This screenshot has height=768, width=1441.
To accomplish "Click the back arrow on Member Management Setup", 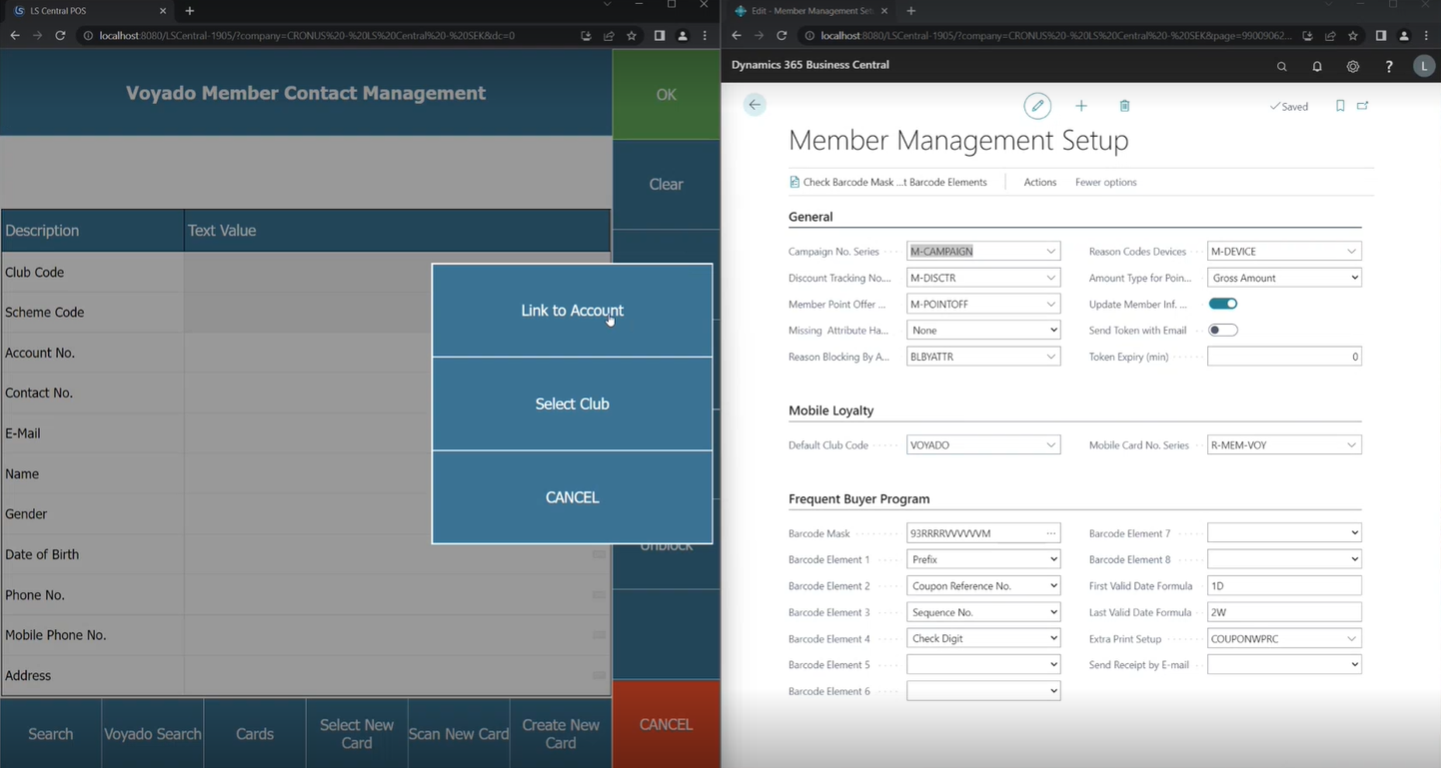I will pyautogui.click(x=755, y=105).
